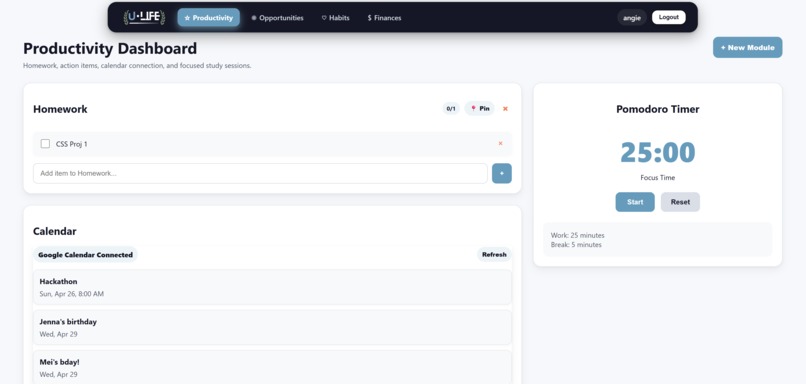The width and height of the screenshot is (806, 384).
Task: Open the Productivity tab
Action: pyautogui.click(x=209, y=17)
